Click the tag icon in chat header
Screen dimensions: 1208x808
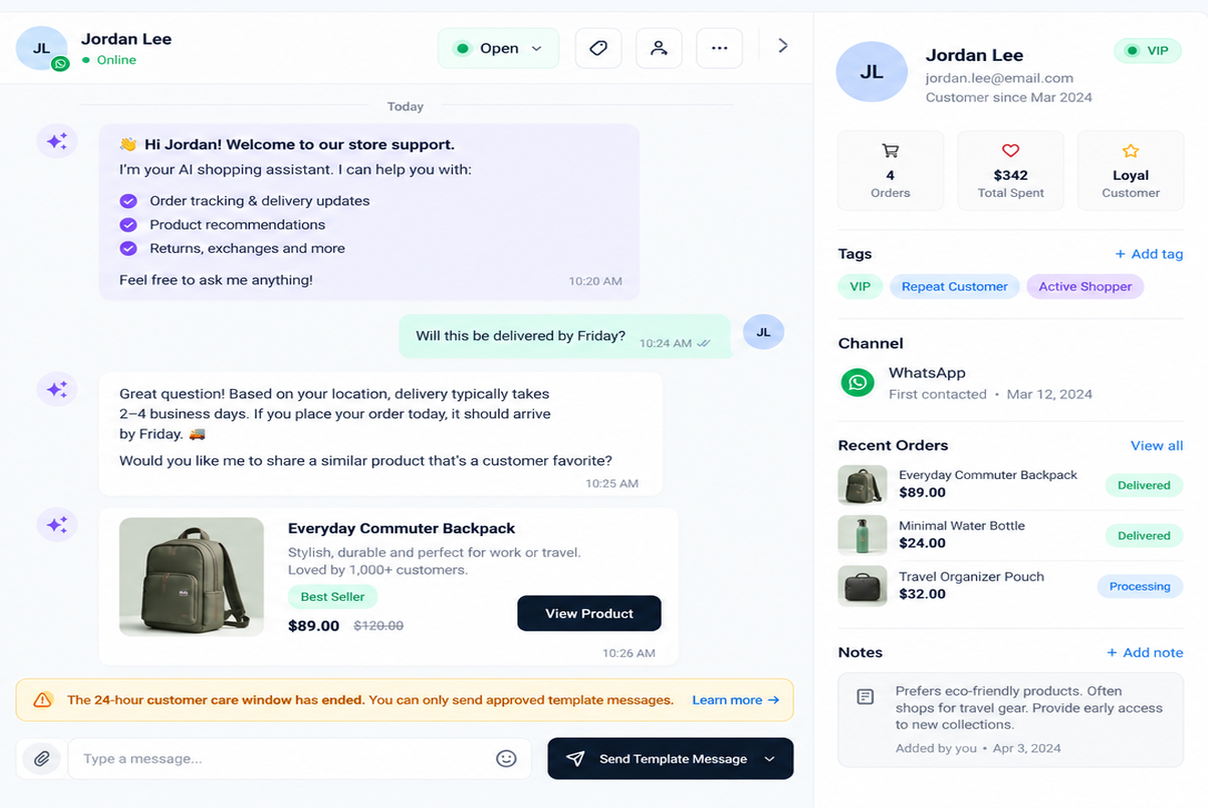pyautogui.click(x=598, y=48)
